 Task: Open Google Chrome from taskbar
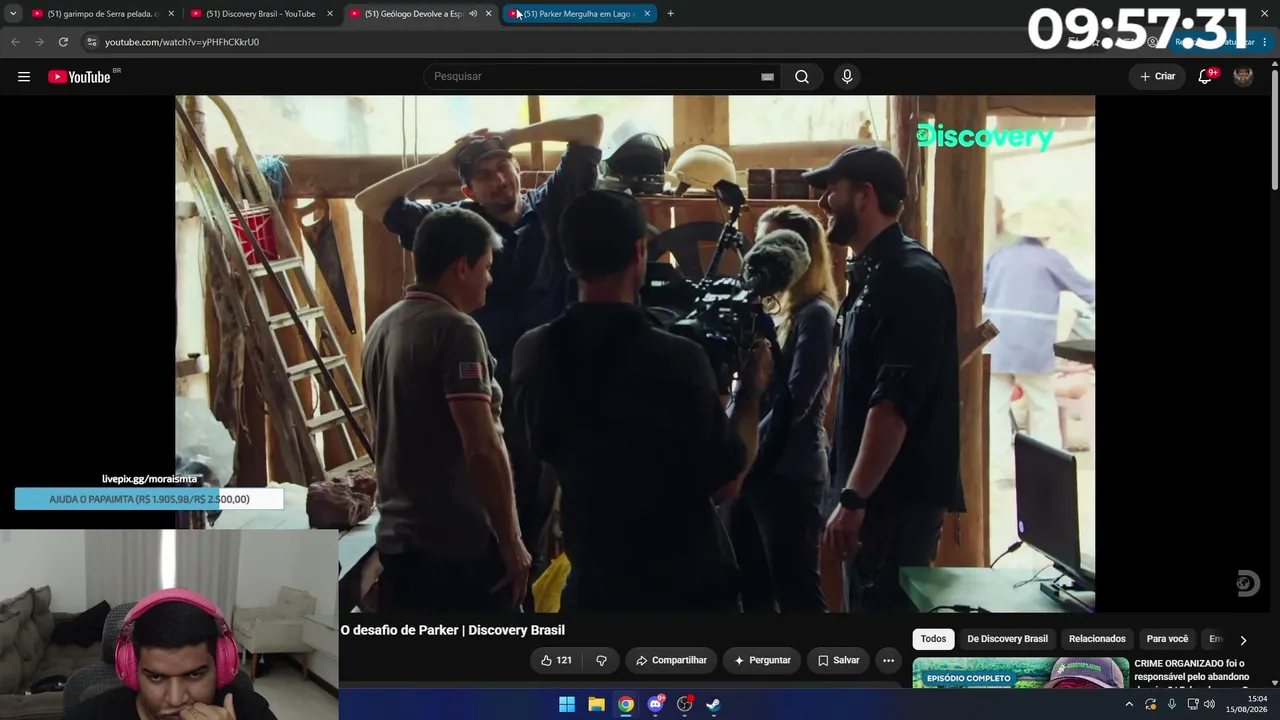click(x=625, y=704)
